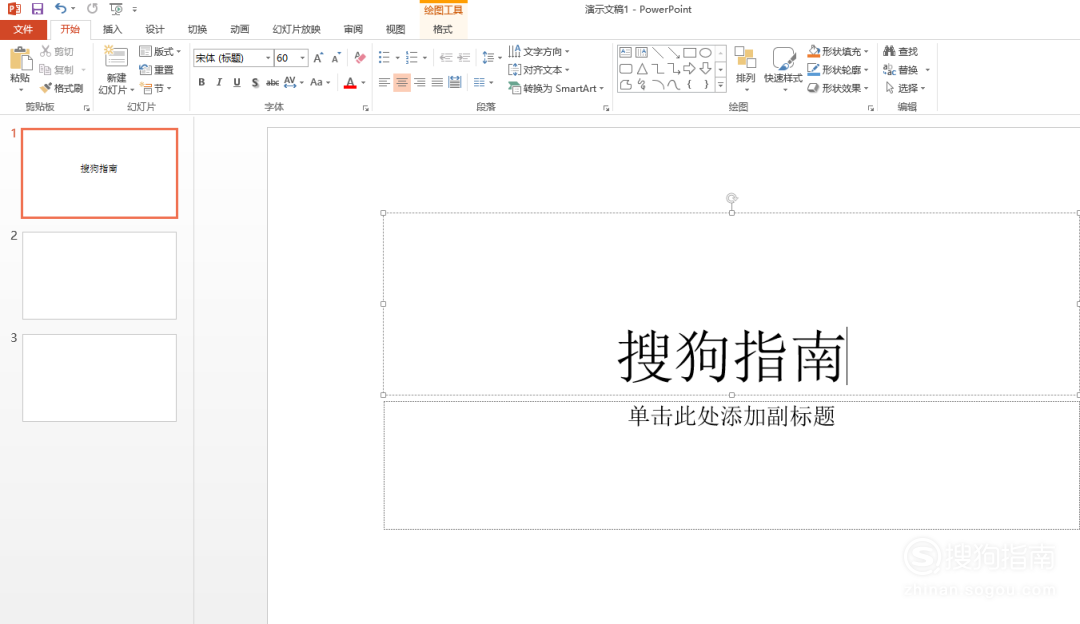The image size is (1080, 624).
Task: Toggle Underline formatting
Action: click(237, 83)
